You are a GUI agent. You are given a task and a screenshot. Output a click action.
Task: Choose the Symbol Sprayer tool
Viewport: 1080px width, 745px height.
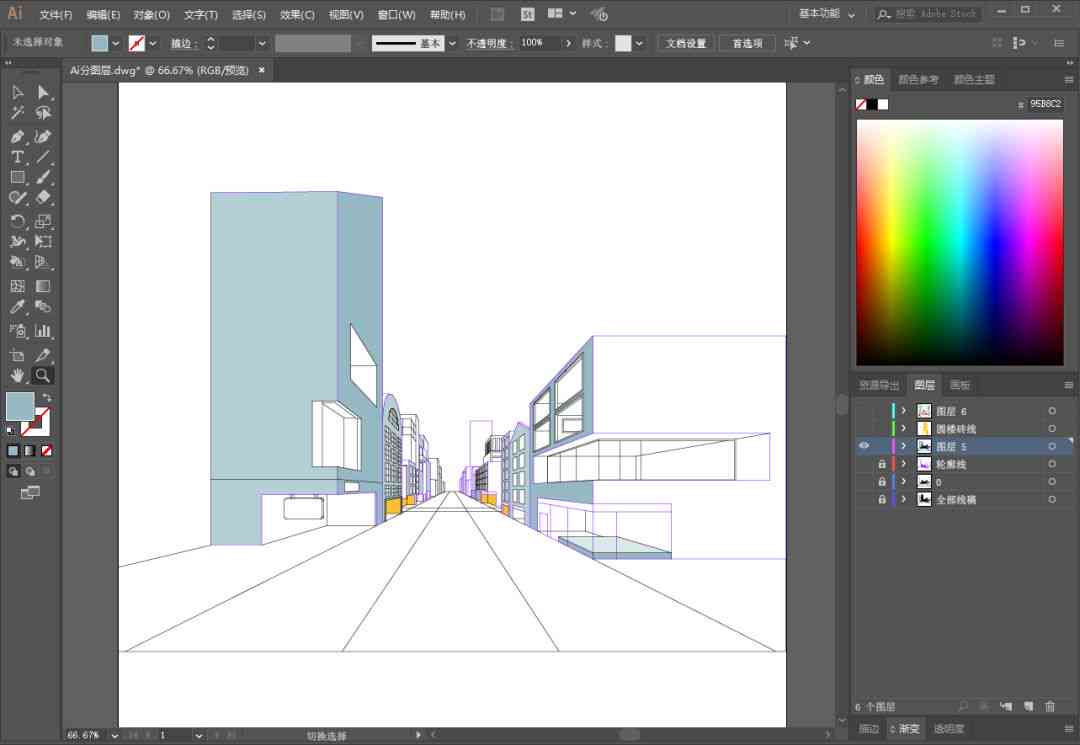[x=17, y=331]
